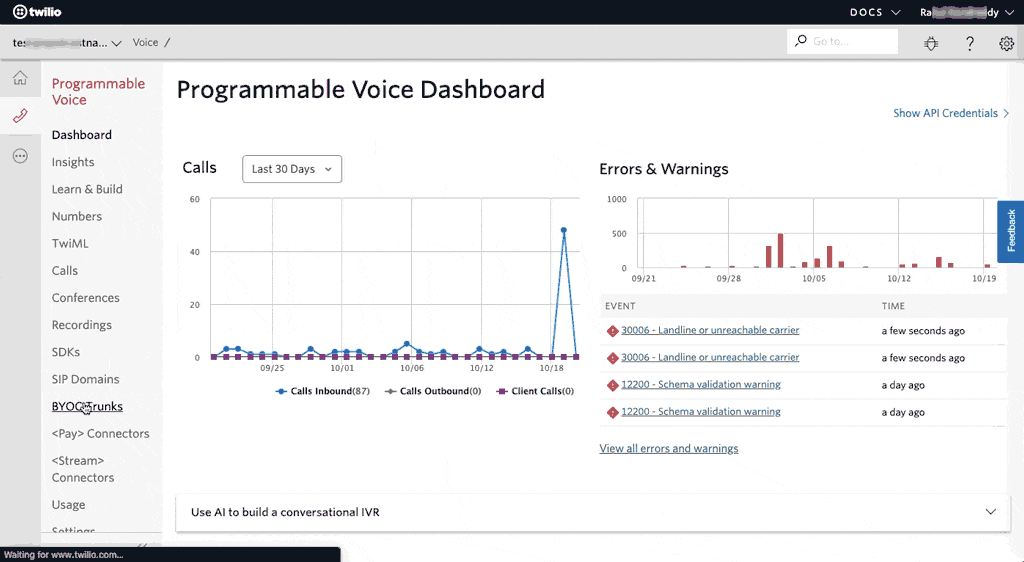Click the red error icon beside first 30006 event
The image size is (1024, 562).
point(612,331)
